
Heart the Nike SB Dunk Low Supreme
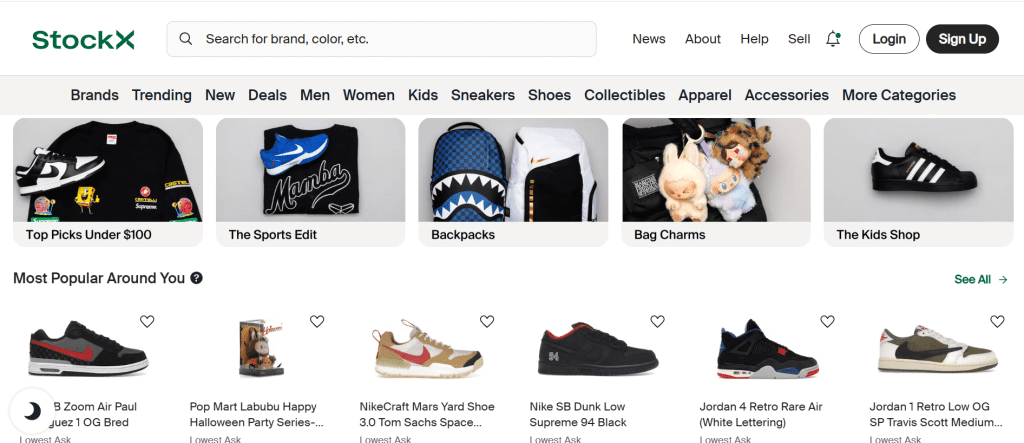coord(657,321)
